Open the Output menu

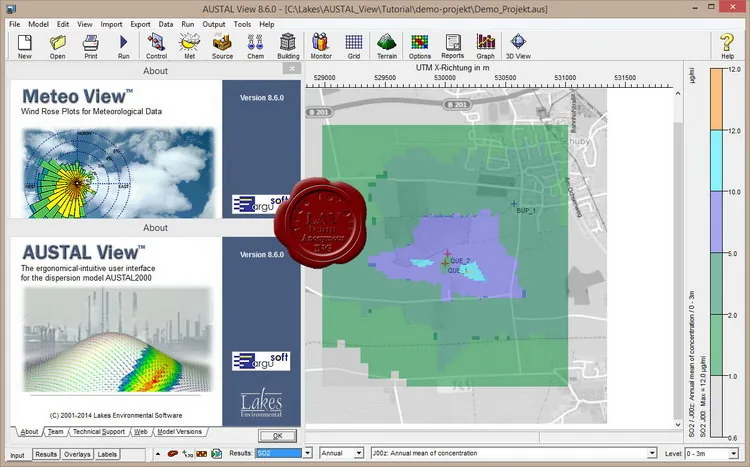click(x=213, y=24)
